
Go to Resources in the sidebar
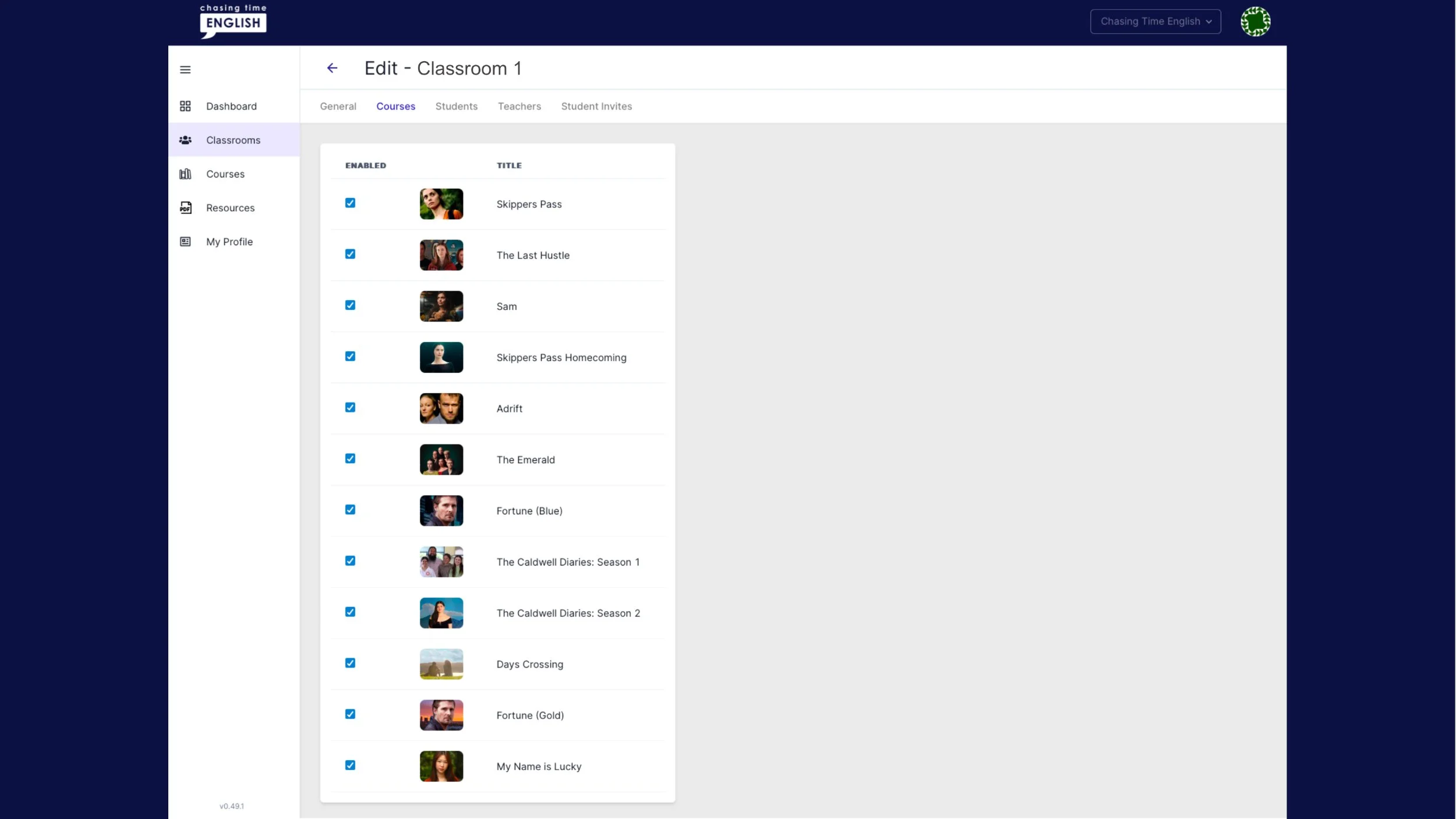[230, 208]
